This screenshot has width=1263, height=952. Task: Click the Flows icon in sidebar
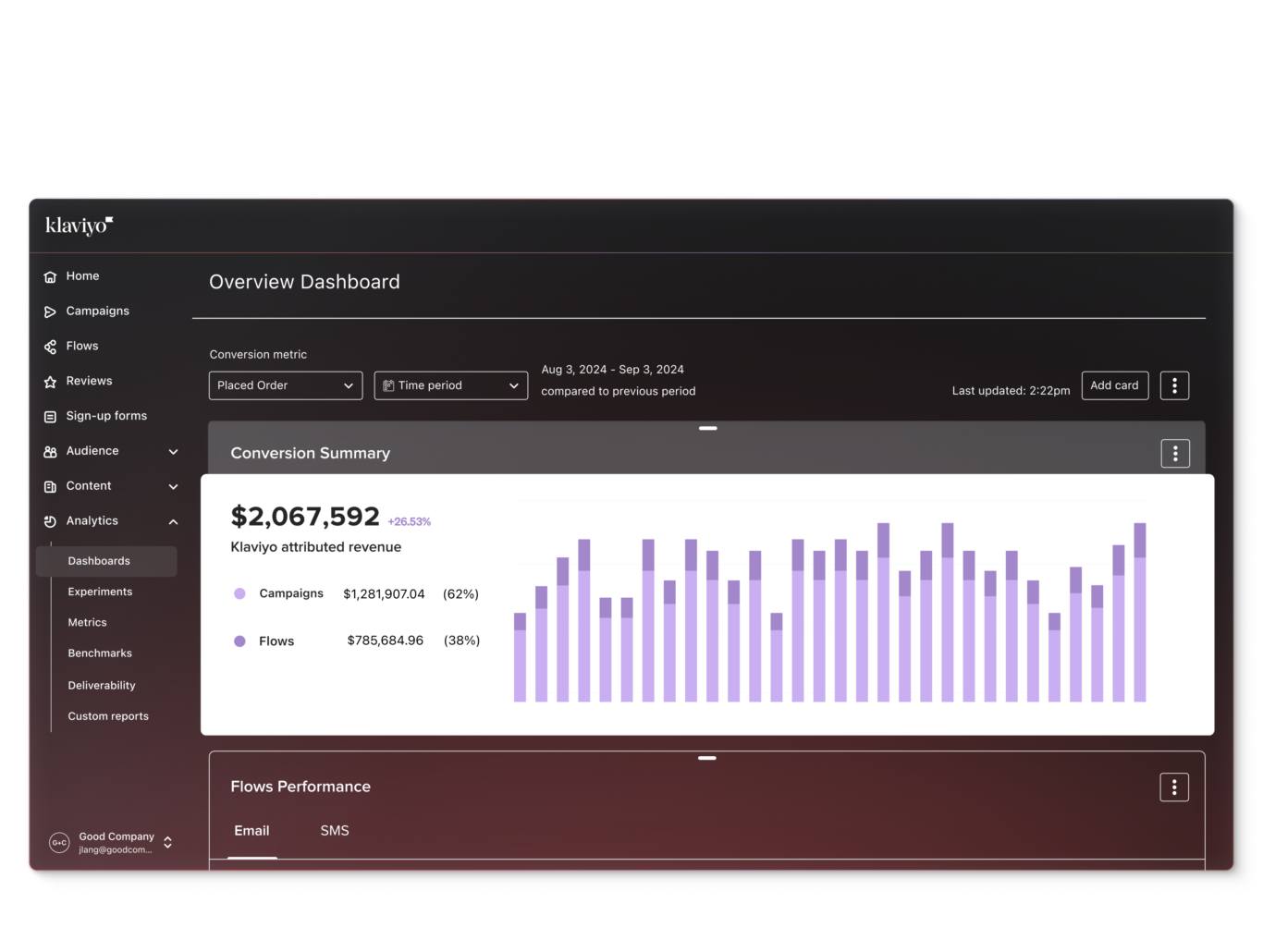pyautogui.click(x=50, y=347)
